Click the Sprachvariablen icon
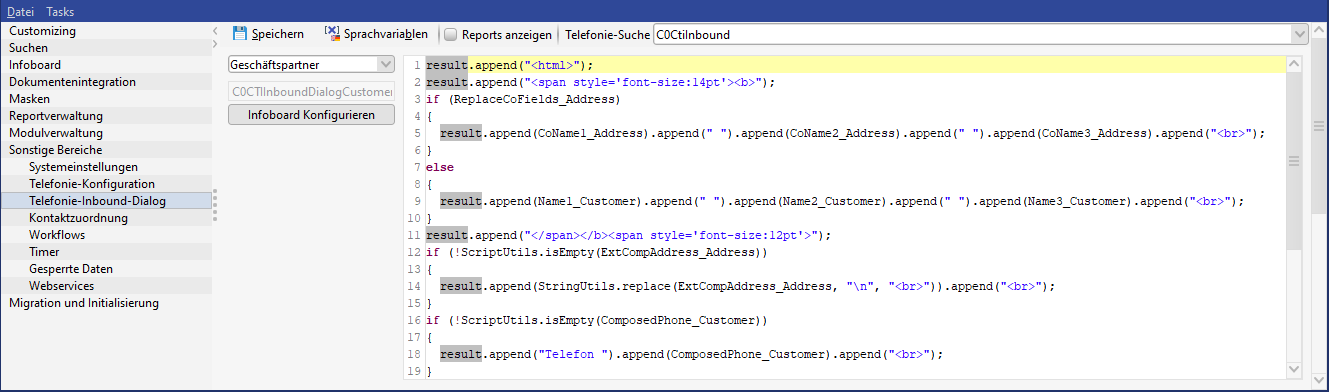The width and height of the screenshot is (1329, 392). point(332,33)
